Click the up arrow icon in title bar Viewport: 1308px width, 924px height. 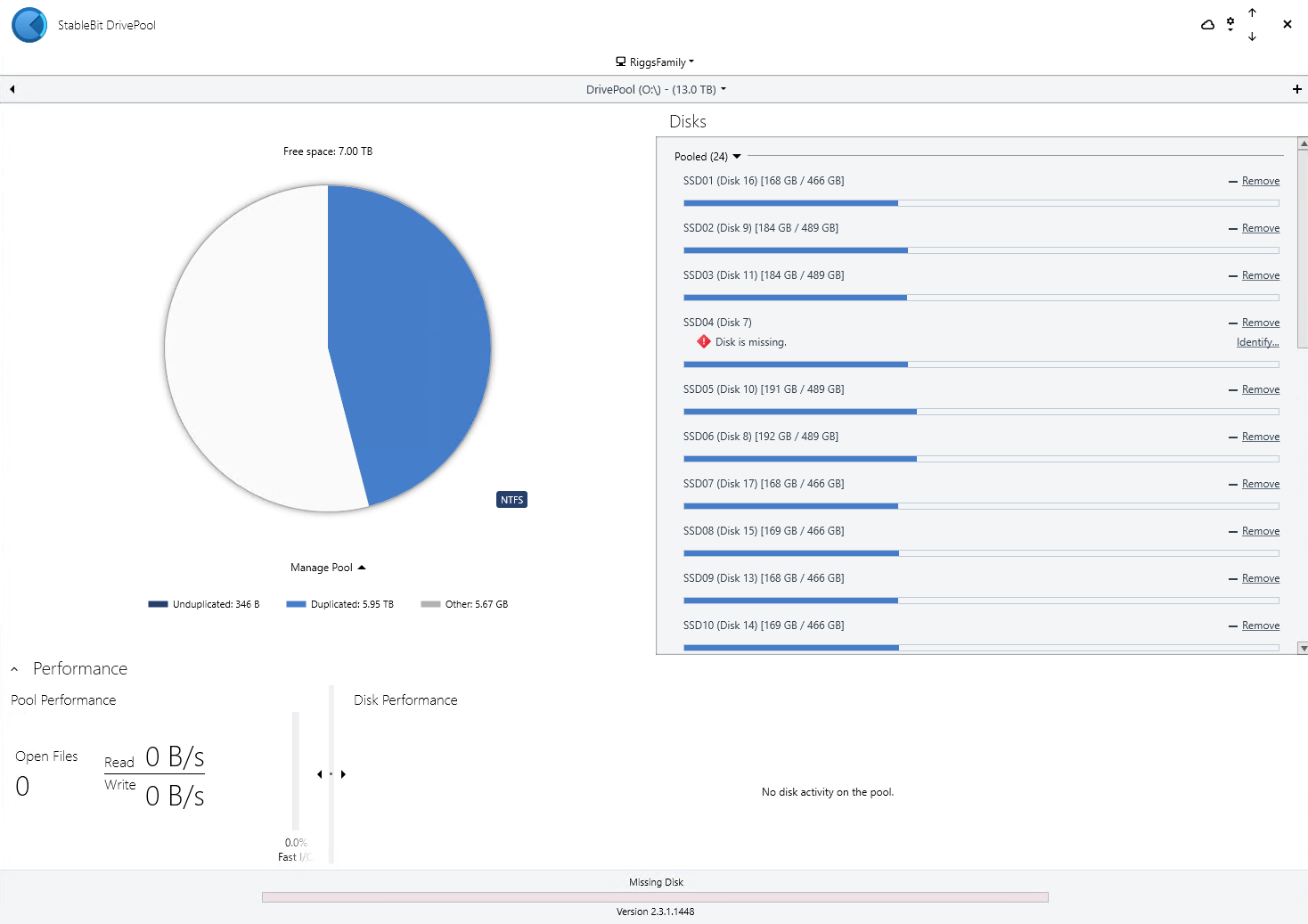1252,12
